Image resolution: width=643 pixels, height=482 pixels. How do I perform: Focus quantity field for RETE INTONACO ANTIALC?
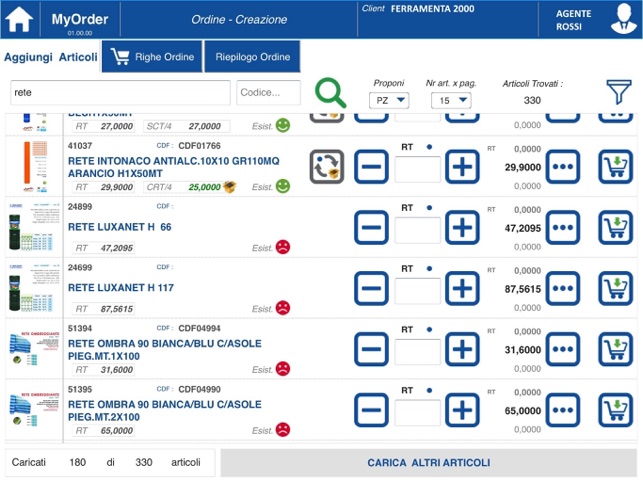pyautogui.click(x=417, y=169)
